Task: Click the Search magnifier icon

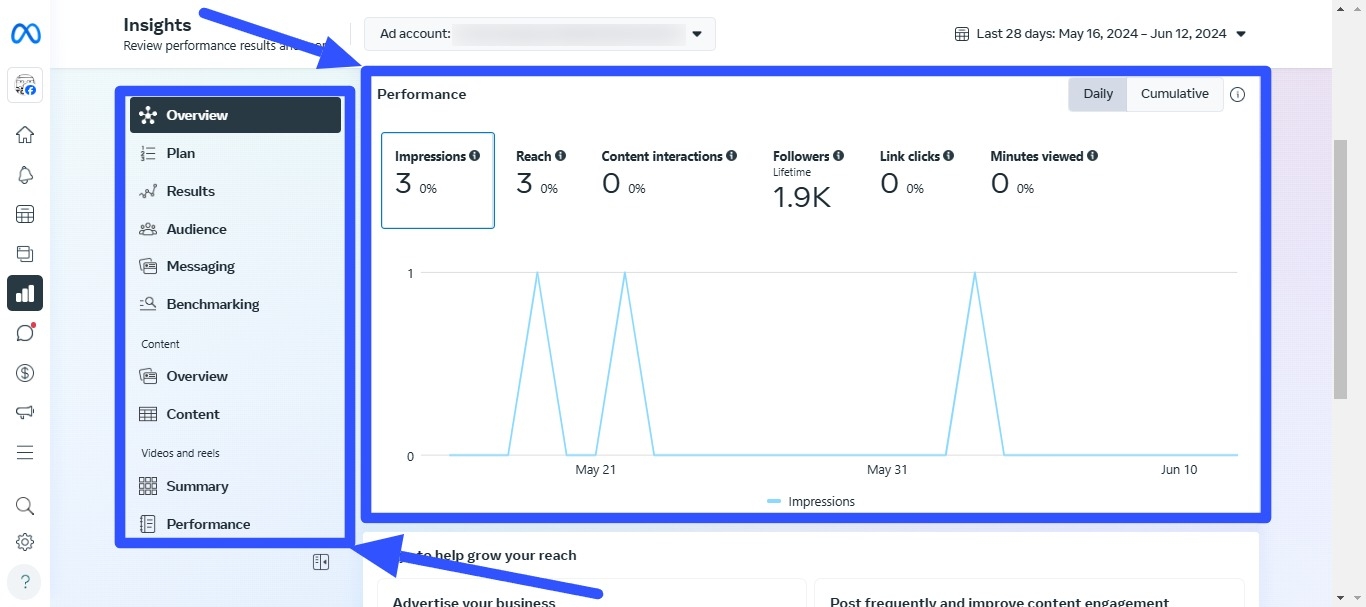Action: (25, 505)
